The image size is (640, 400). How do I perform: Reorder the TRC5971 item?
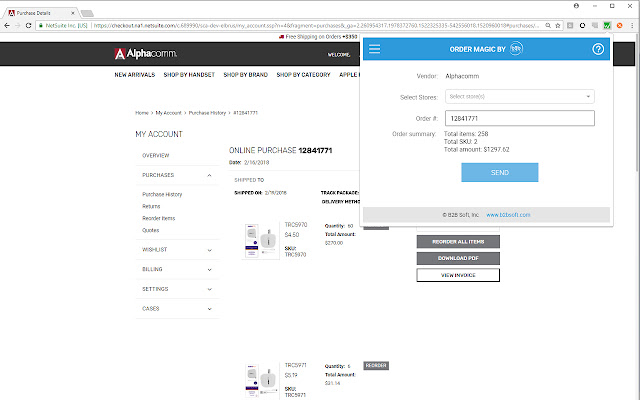(x=376, y=366)
